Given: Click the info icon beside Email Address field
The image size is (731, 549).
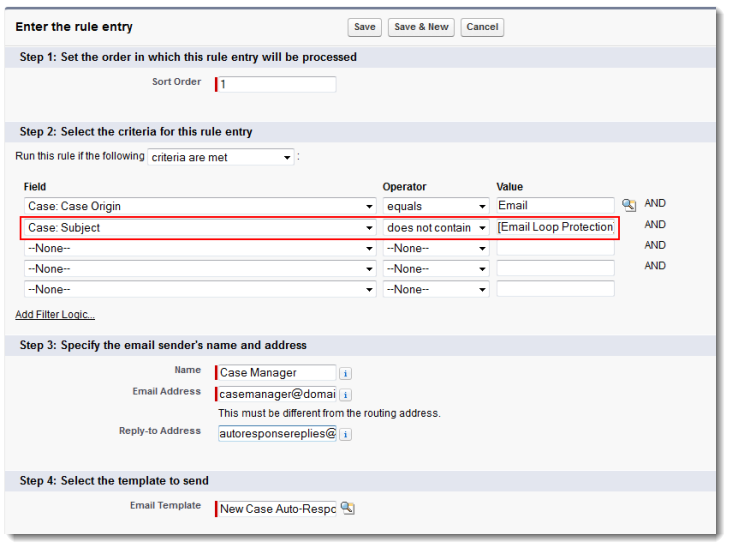Looking at the screenshot, I should (345, 395).
